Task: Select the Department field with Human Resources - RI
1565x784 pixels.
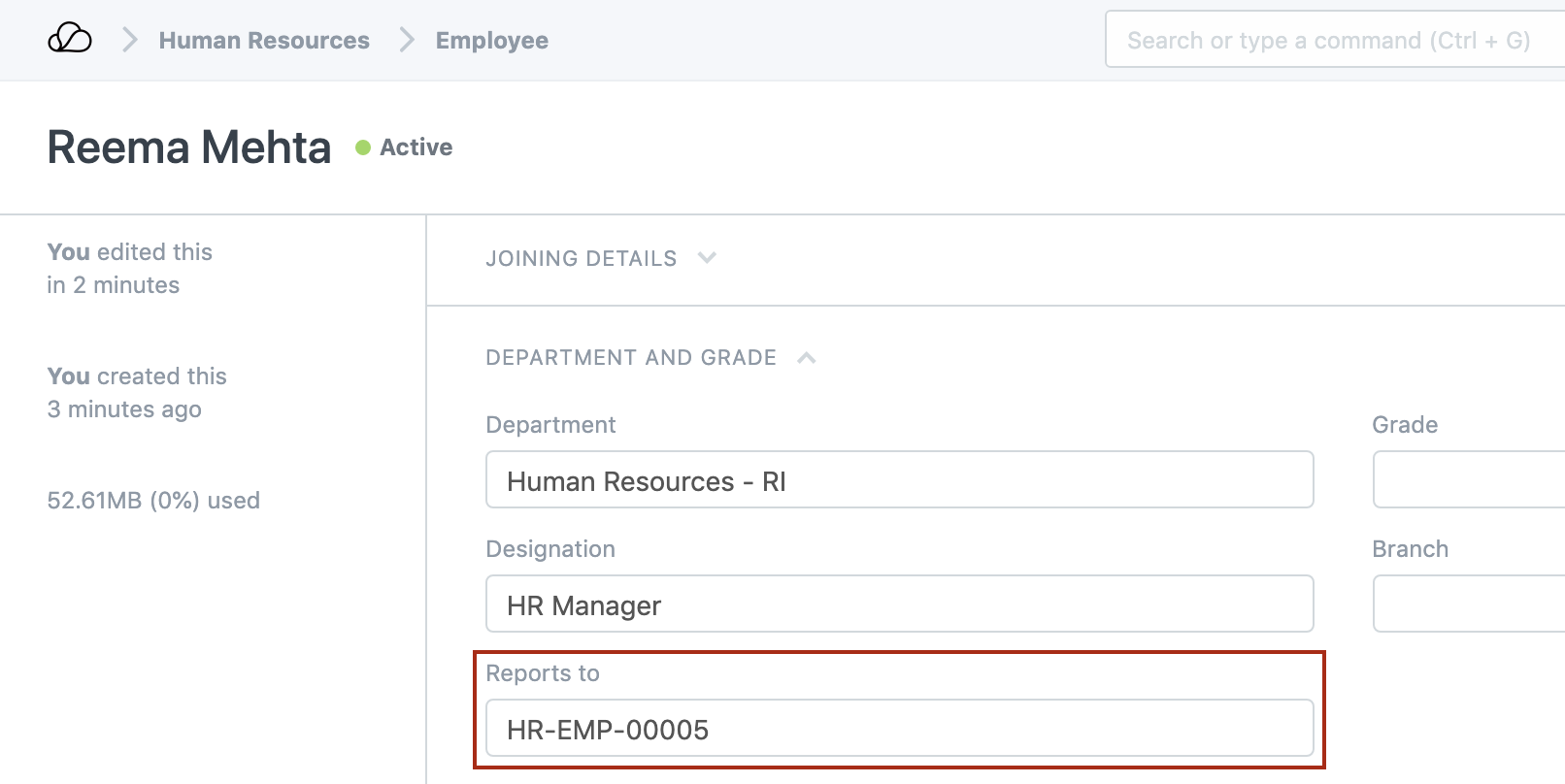Action: pos(899,480)
